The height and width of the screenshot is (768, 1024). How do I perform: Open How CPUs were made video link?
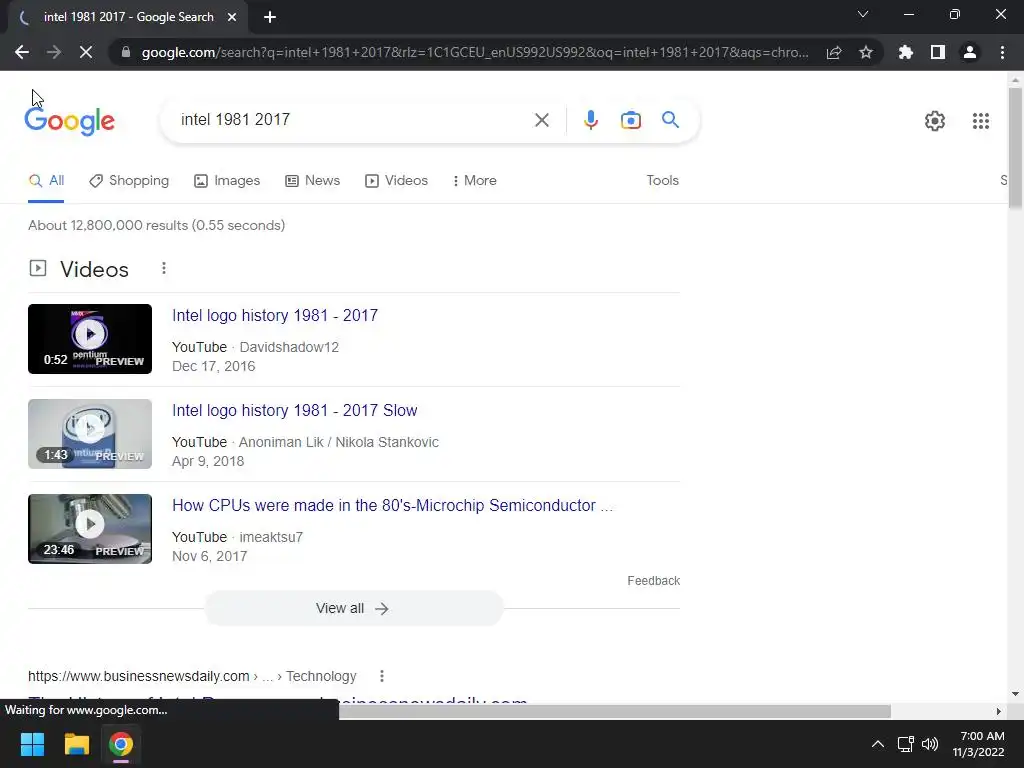click(x=392, y=505)
